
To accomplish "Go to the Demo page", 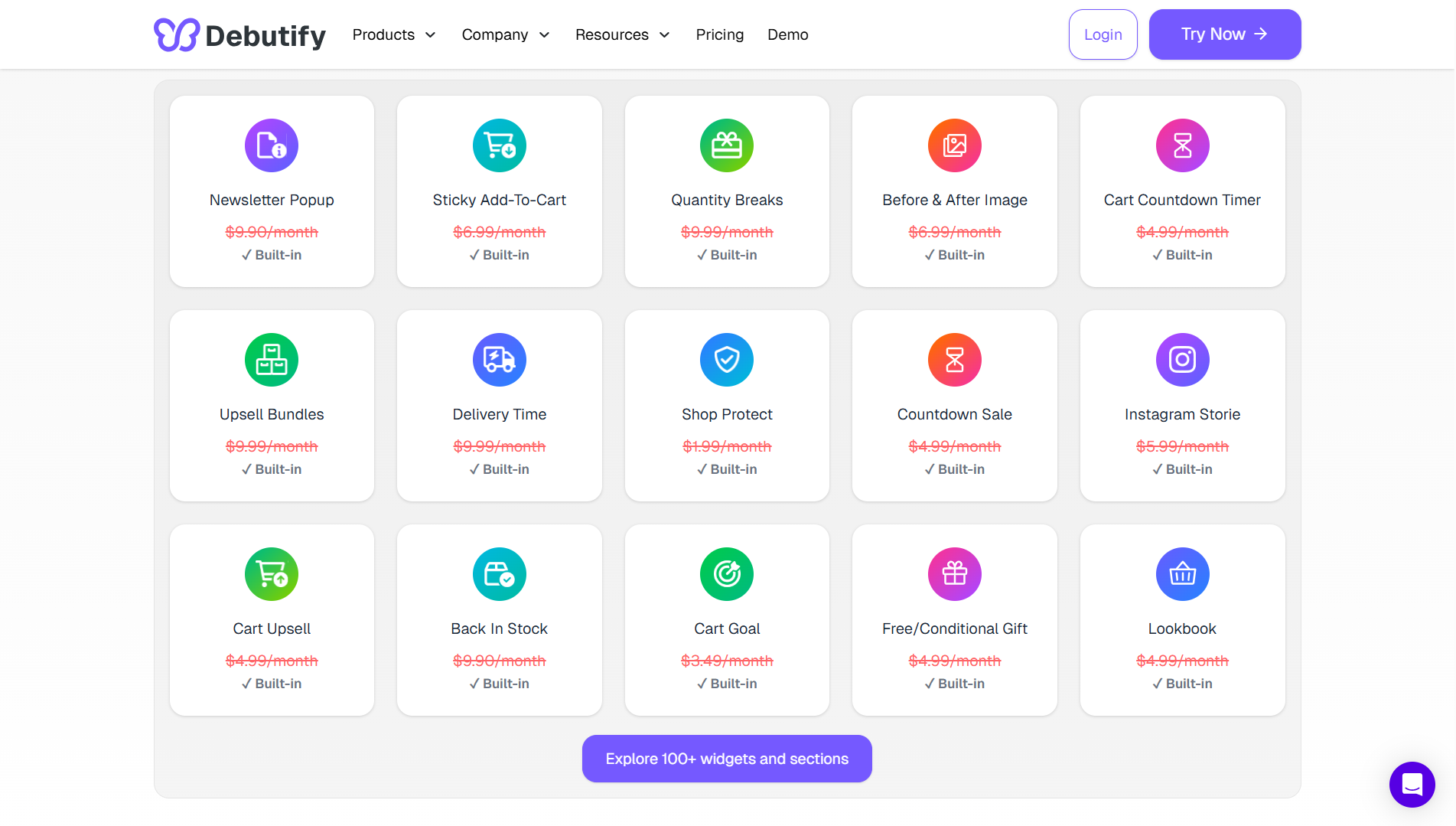I will (x=787, y=34).
